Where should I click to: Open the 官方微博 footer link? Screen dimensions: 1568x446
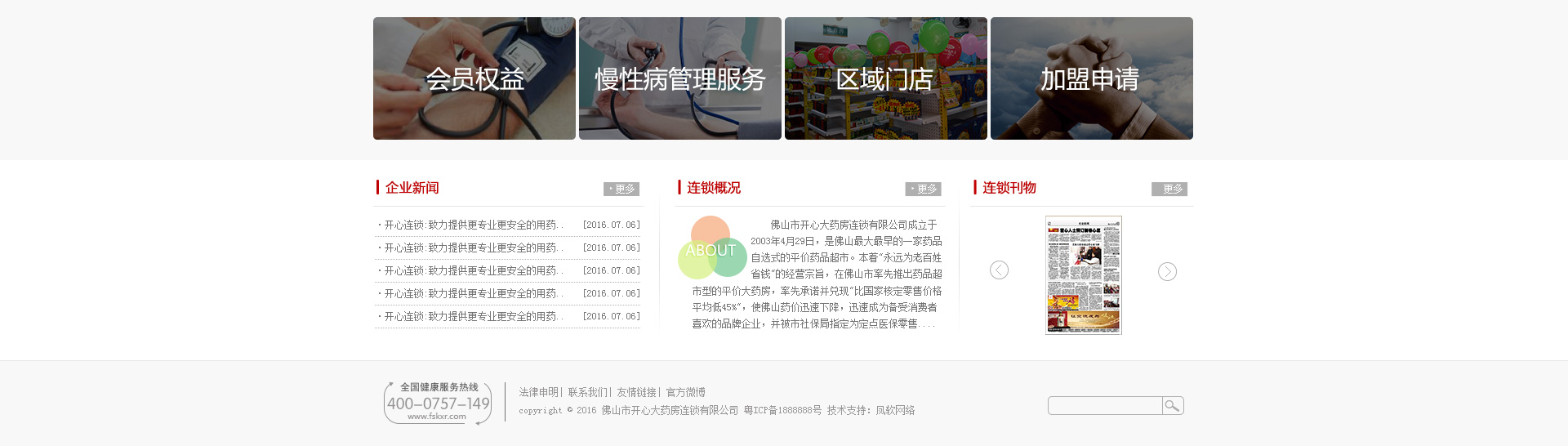pyautogui.click(x=686, y=392)
